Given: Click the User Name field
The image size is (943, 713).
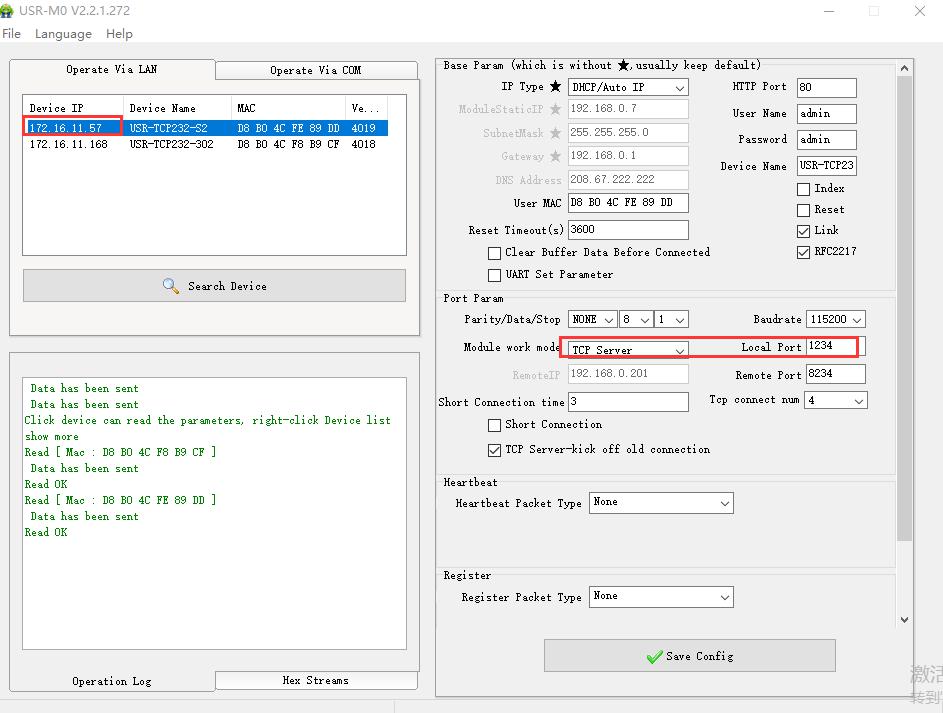Looking at the screenshot, I should tap(826, 114).
